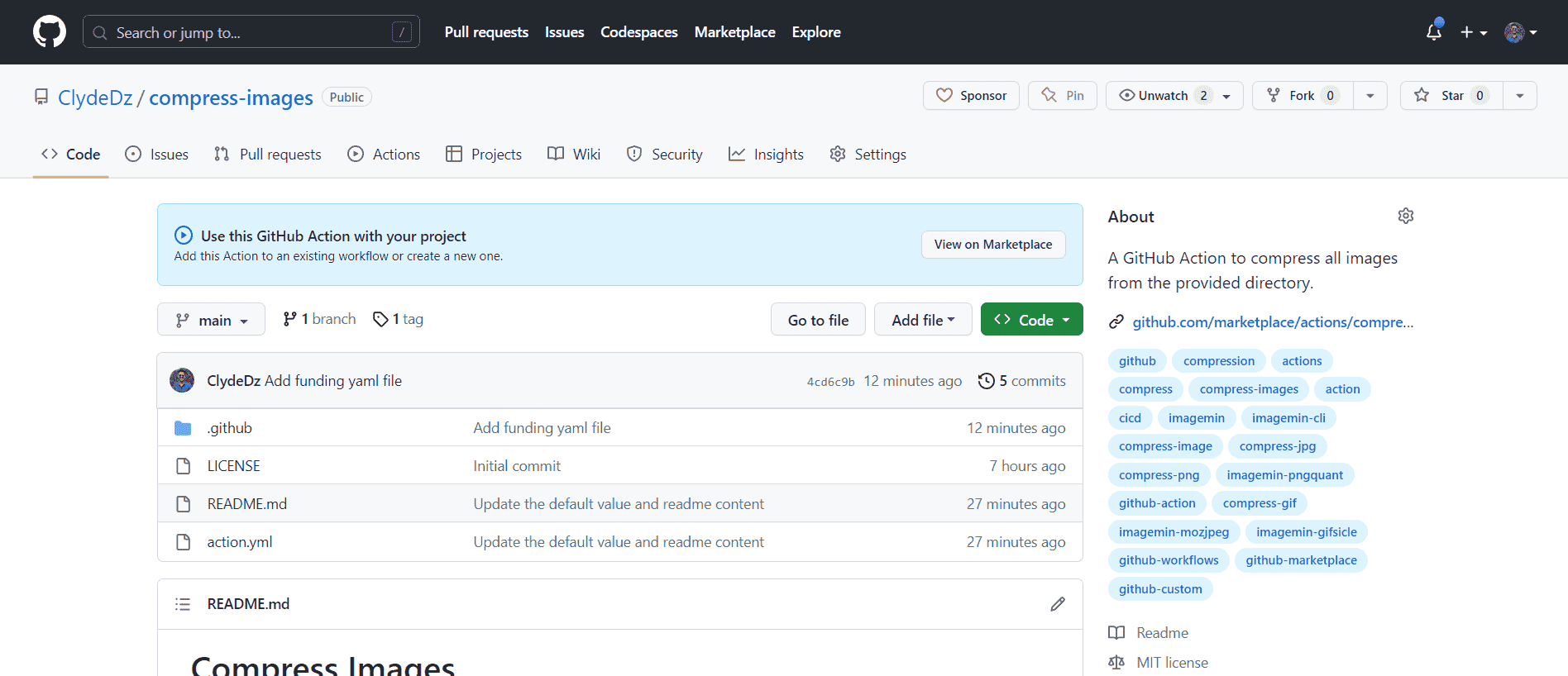Open the Projects tab
This screenshot has width=1568, height=676.
click(484, 155)
